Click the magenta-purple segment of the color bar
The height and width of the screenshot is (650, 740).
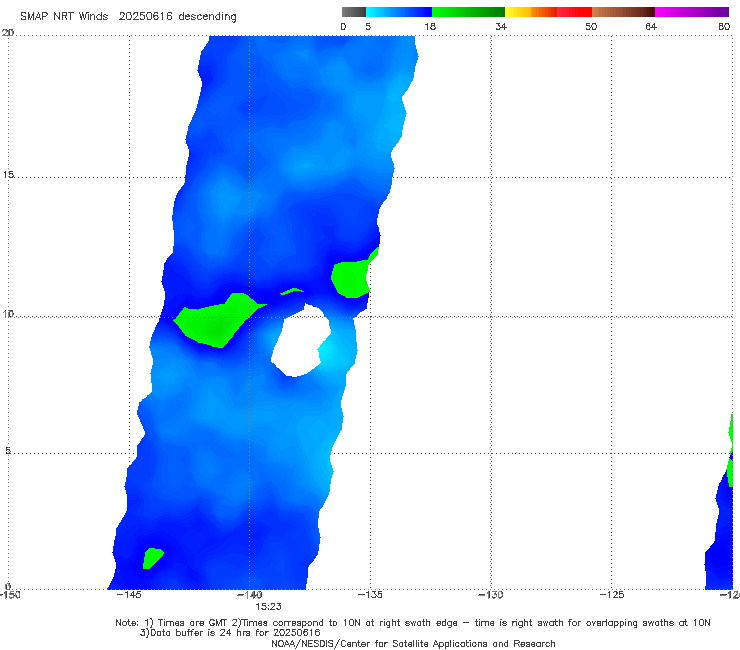pyautogui.click(x=691, y=12)
